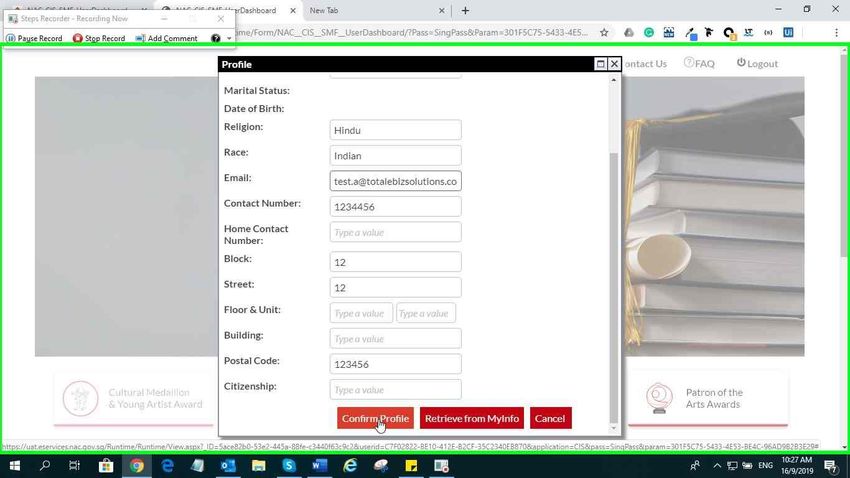Click Contact Us link behind dialog
Image resolution: width=850 pixels, height=478 pixels.
[x=645, y=63]
